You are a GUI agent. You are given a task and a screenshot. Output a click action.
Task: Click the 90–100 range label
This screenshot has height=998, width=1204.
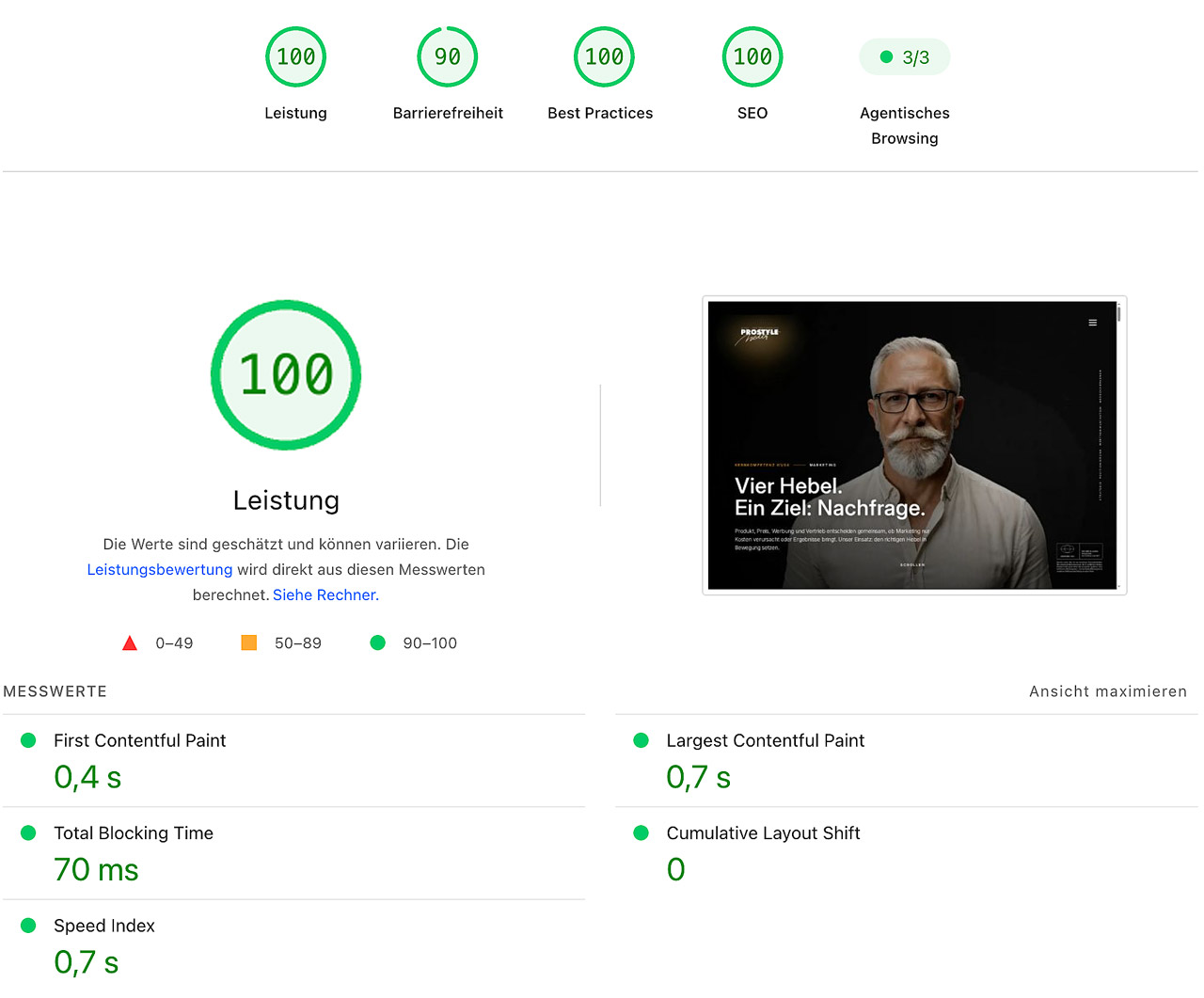tap(430, 643)
